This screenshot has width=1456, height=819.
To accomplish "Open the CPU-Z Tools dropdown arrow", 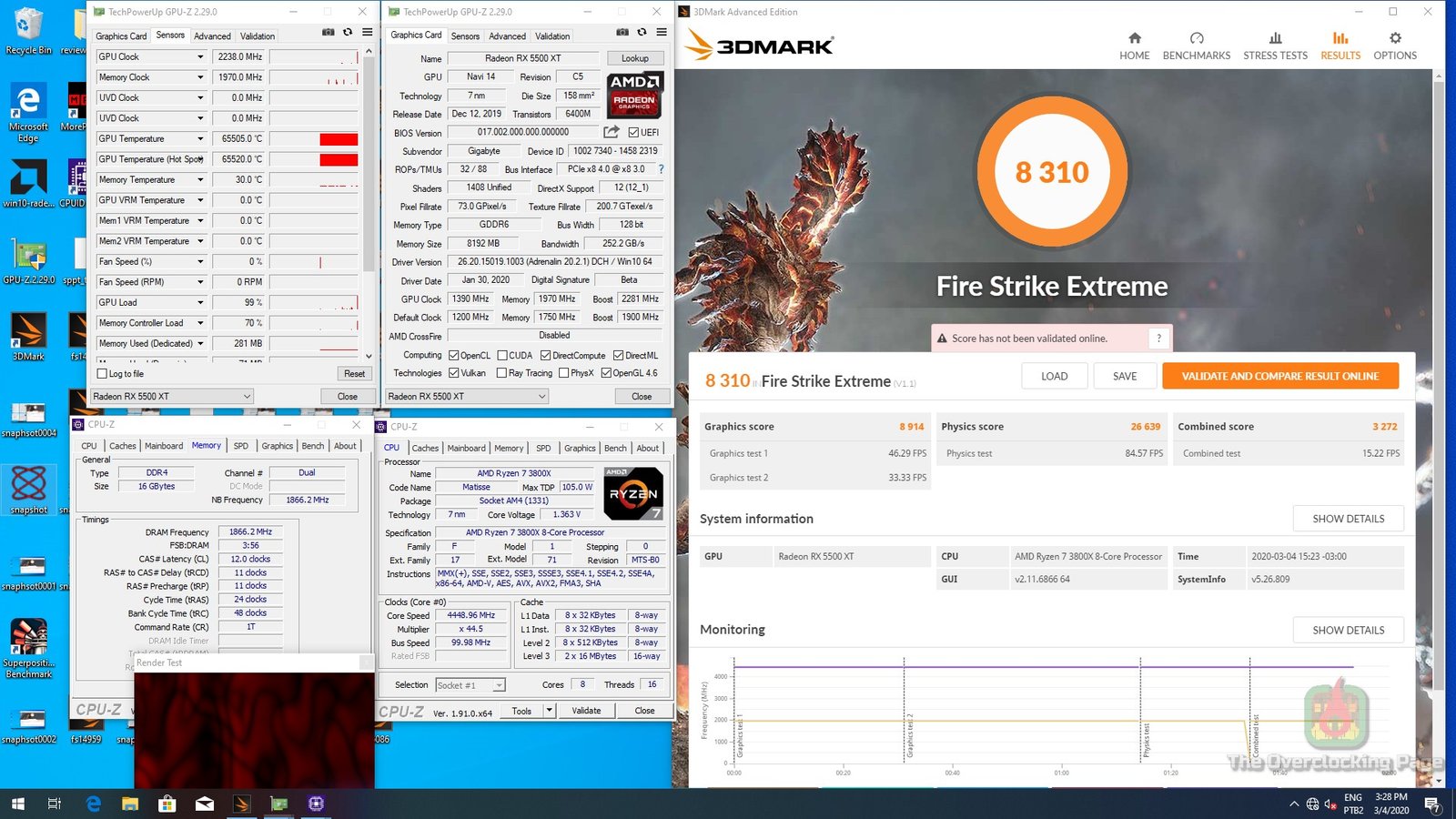I will [x=549, y=711].
